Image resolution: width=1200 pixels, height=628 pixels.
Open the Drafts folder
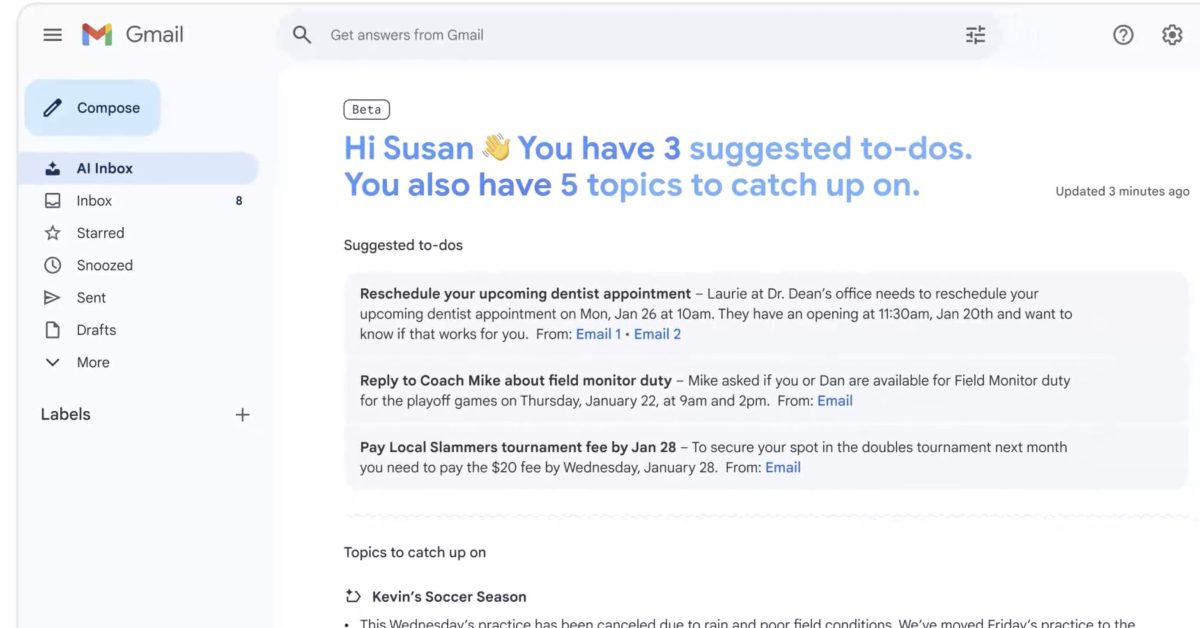[x=96, y=330]
